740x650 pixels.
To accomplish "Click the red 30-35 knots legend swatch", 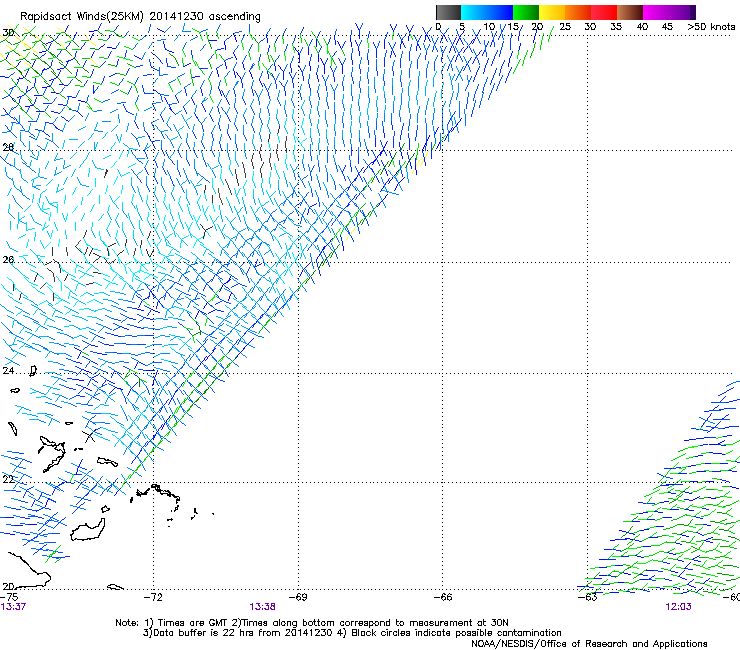I will 604,12.
